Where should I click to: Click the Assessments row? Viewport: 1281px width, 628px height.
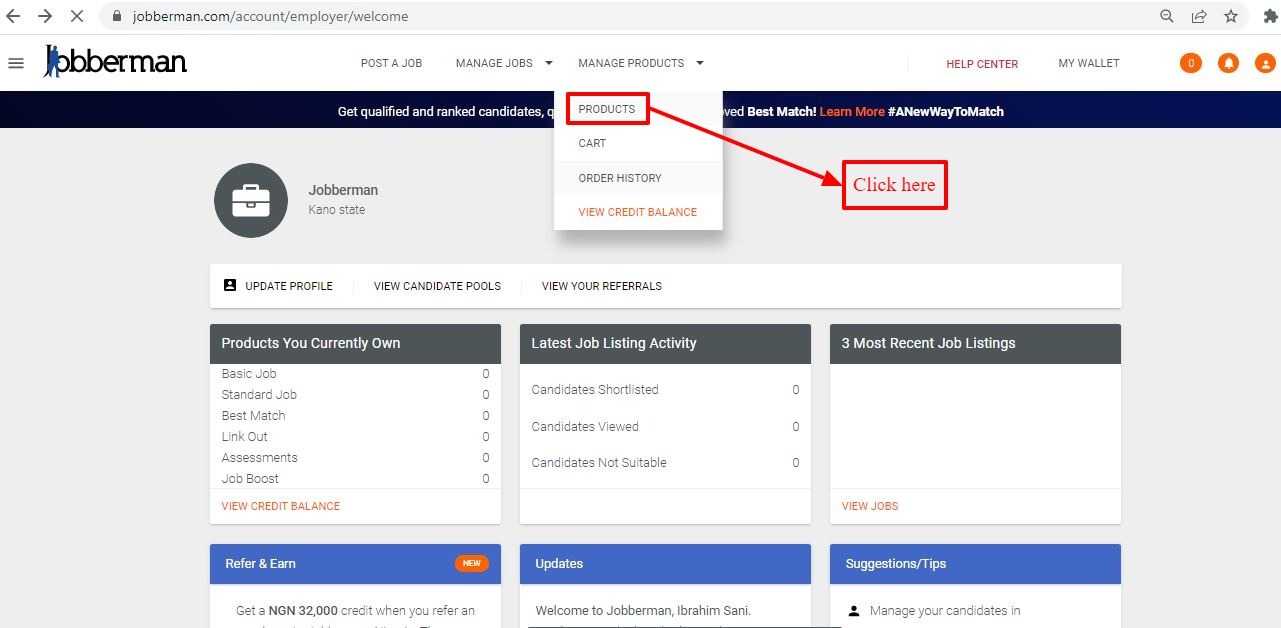click(355, 458)
